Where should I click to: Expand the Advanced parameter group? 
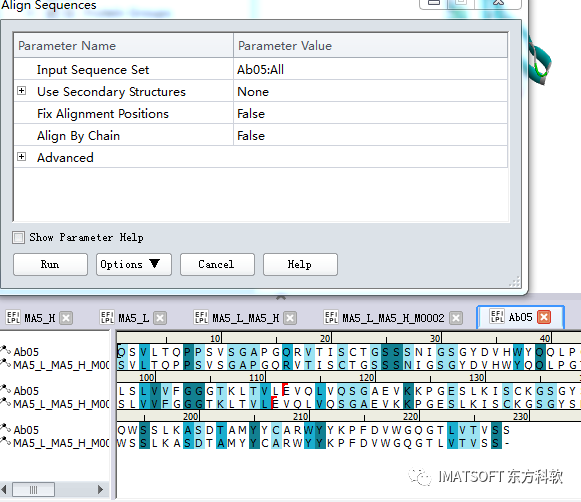pyautogui.click(x=21, y=157)
